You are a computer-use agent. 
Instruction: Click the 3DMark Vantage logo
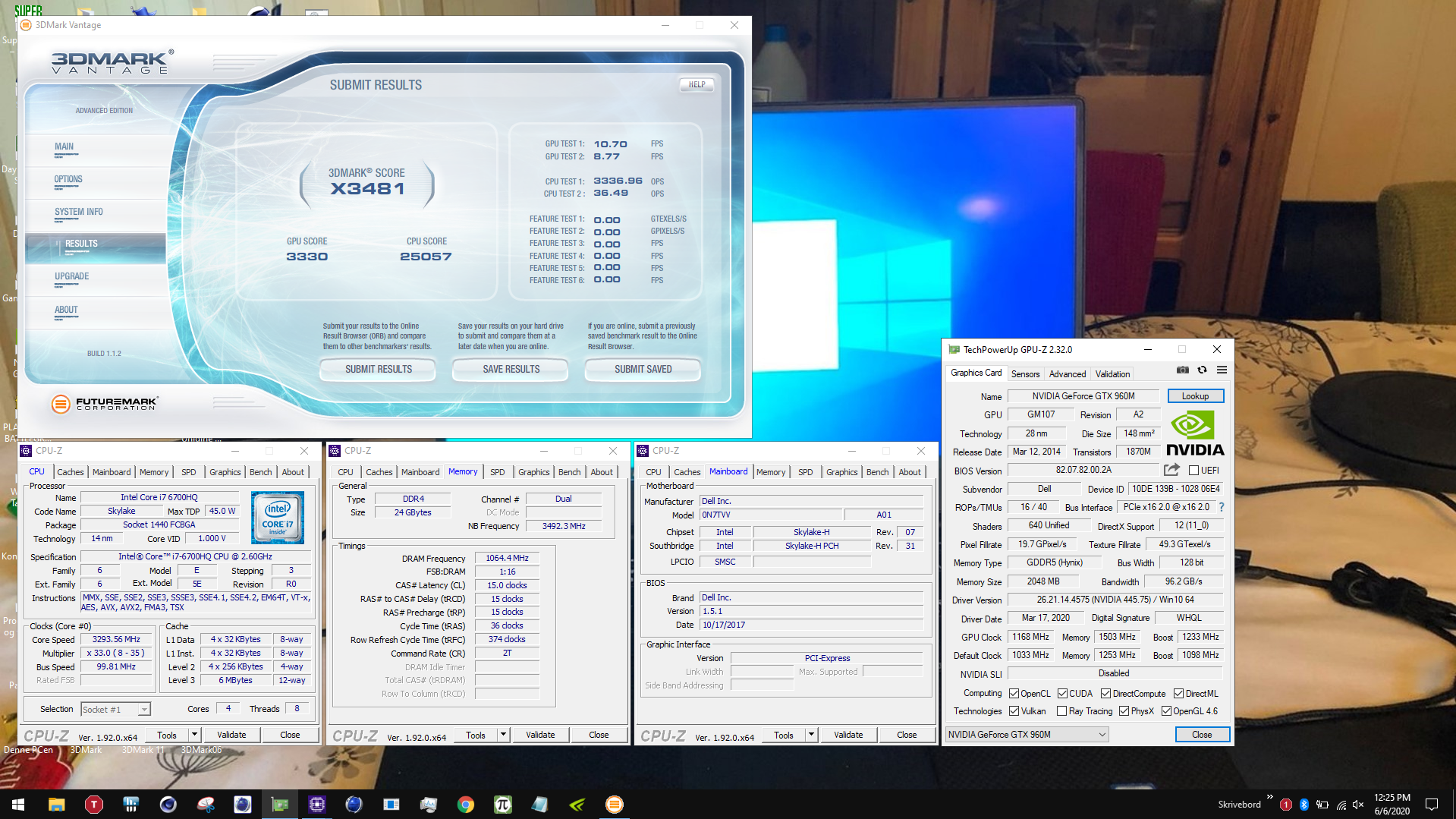pos(112,61)
